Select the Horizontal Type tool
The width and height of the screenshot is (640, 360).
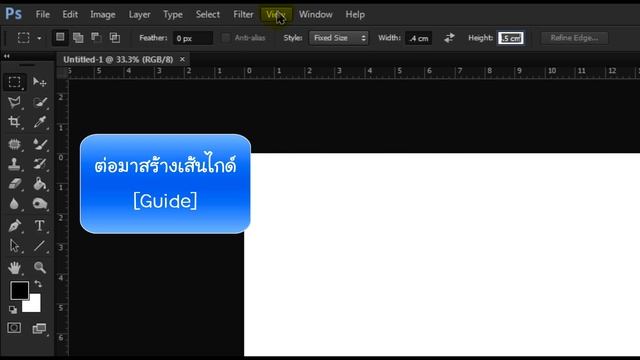(x=40, y=226)
